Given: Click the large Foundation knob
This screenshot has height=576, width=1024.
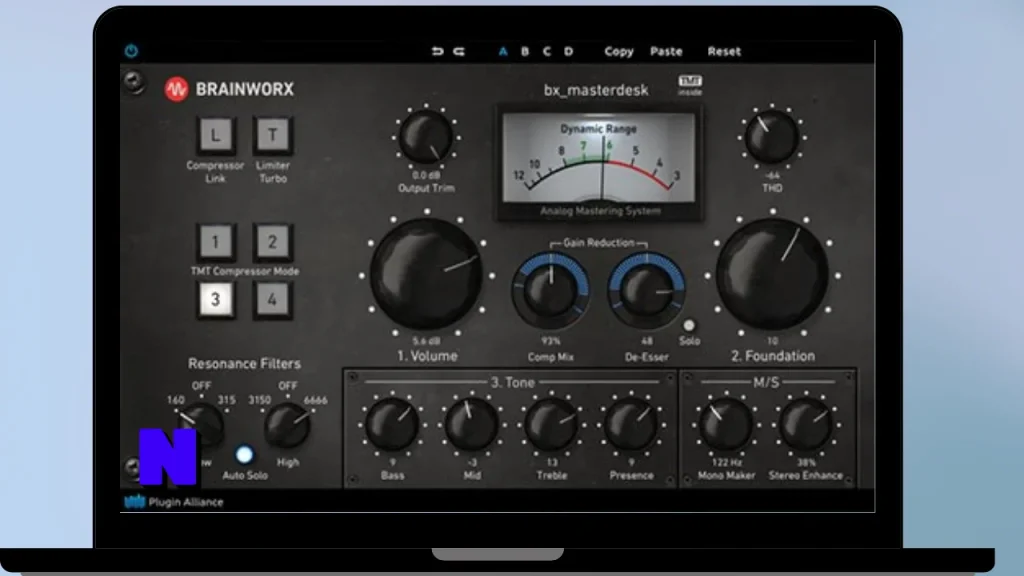Looking at the screenshot, I should point(773,274).
